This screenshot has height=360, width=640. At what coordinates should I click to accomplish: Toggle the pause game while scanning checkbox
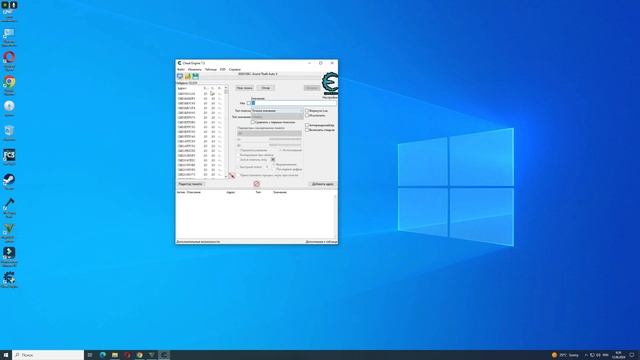click(239, 175)
